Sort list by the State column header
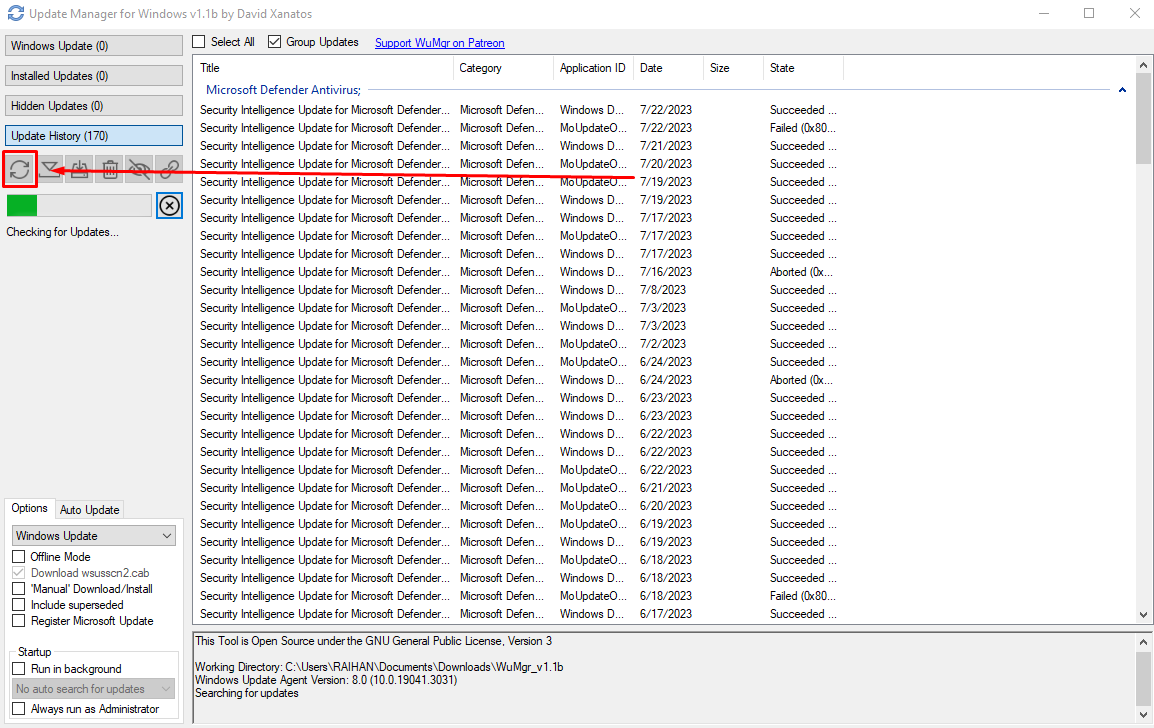Screen dimensions: 1154x728 (x=804, y=68)
